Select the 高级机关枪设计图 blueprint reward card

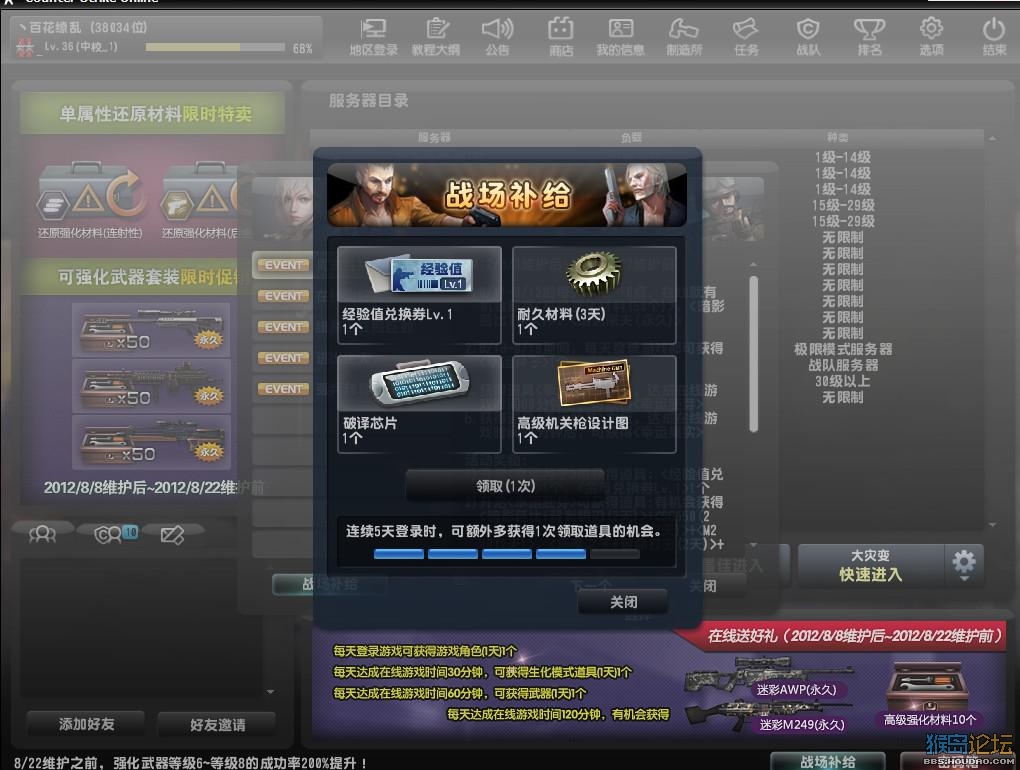[x=594, y=404]
